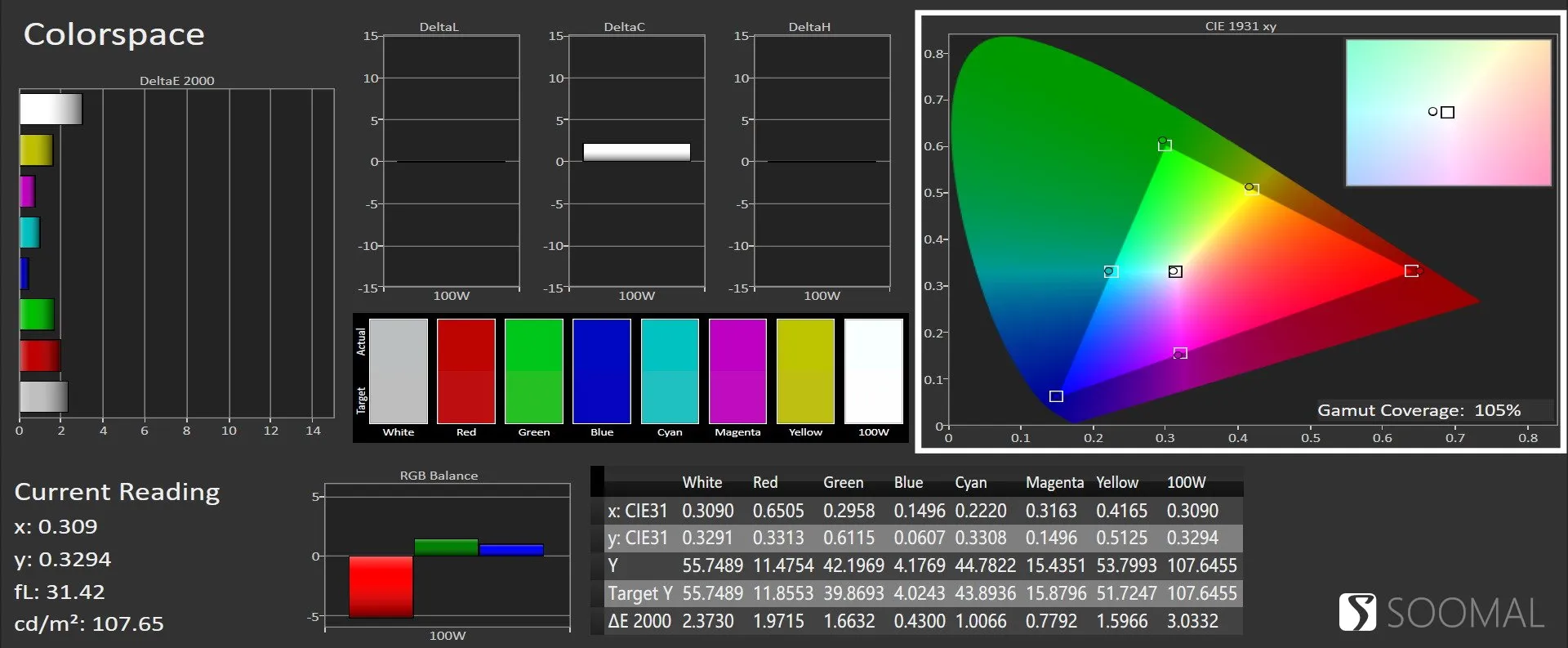Click the magenta secondary marker on CIE diagram
This screenshot has height=648, width=1568.
click(1180, 353)
